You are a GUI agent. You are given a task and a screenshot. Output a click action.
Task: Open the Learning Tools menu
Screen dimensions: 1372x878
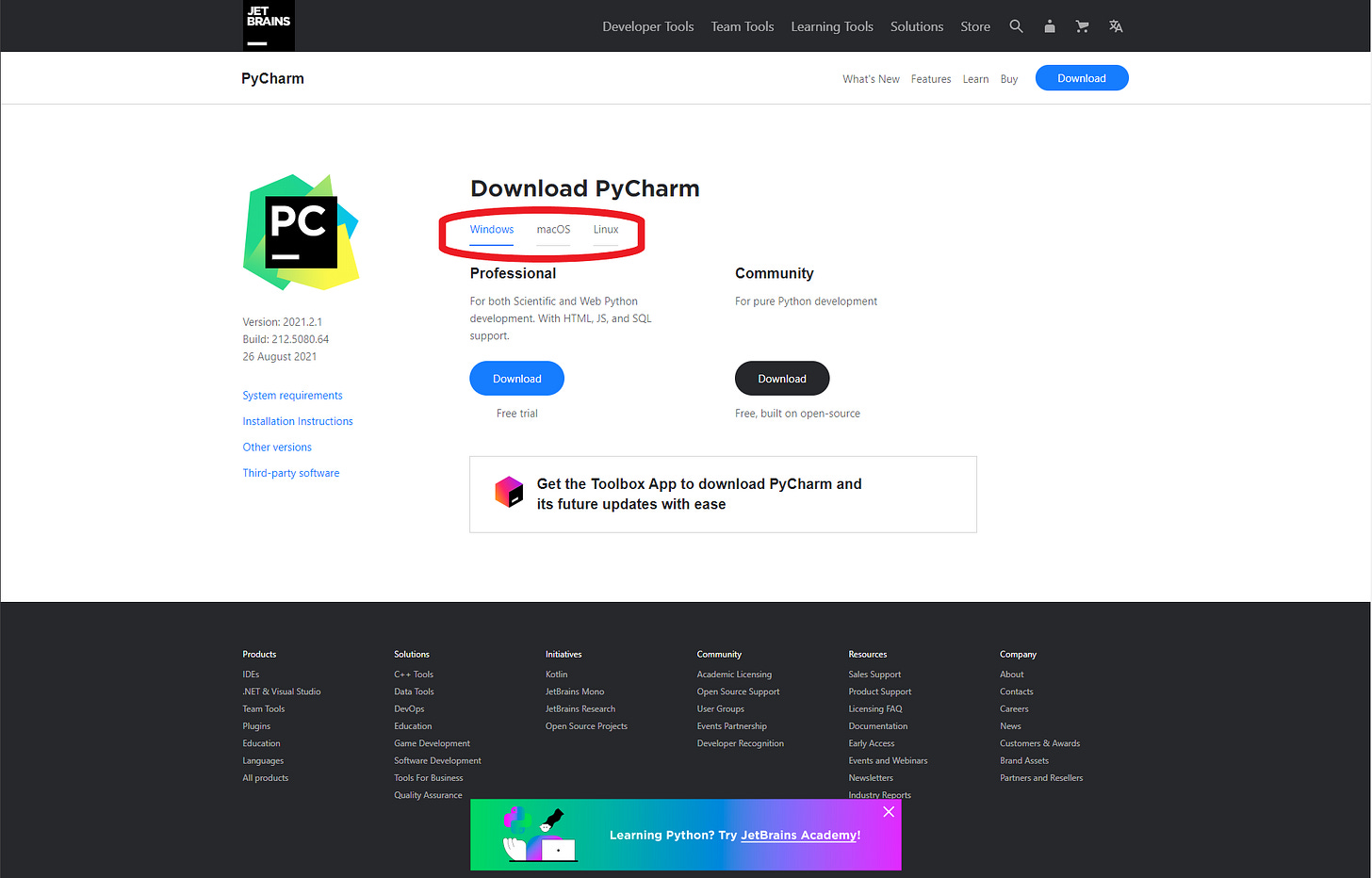(x=832, y=26)
